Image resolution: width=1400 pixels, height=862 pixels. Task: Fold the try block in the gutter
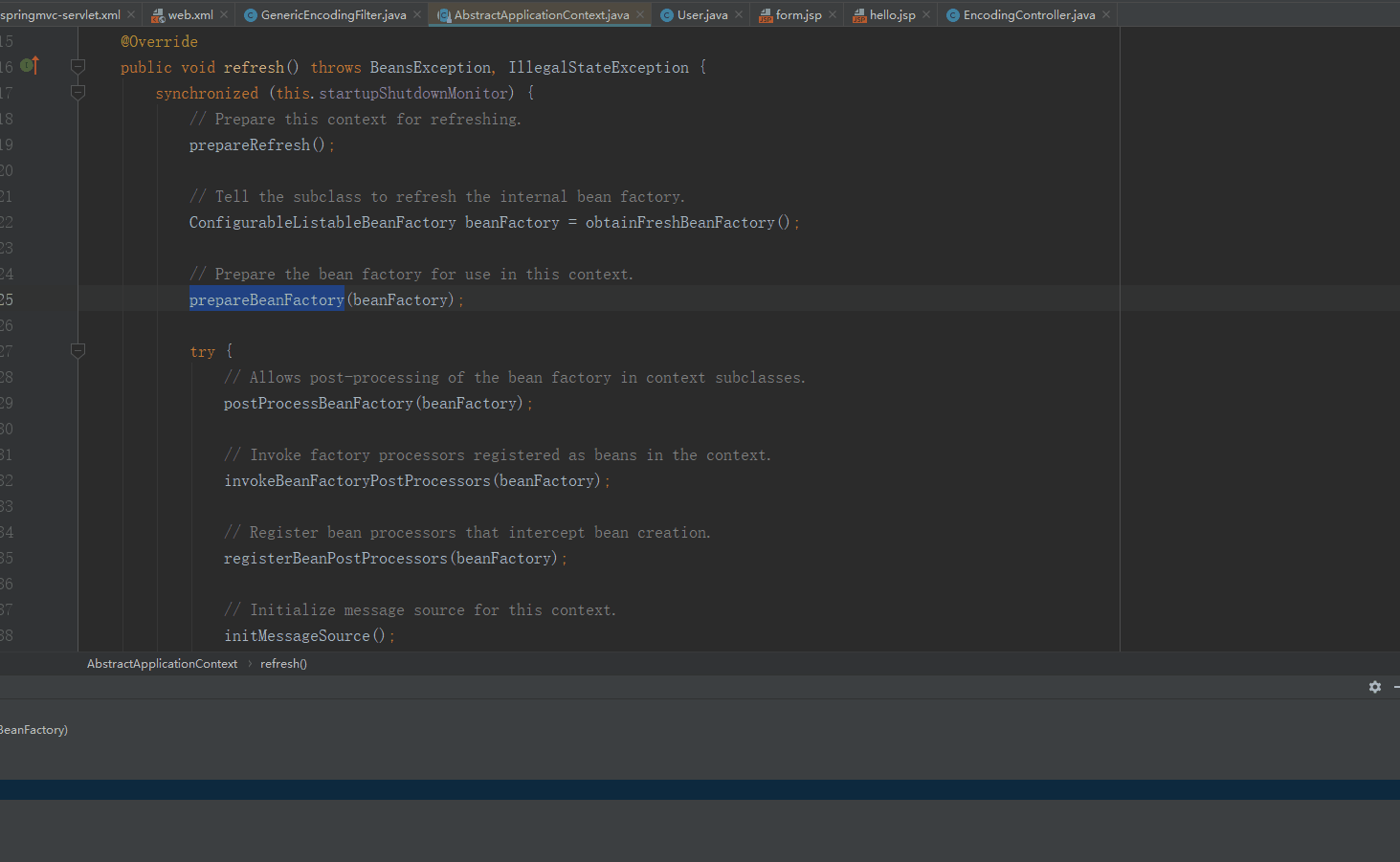78,351
